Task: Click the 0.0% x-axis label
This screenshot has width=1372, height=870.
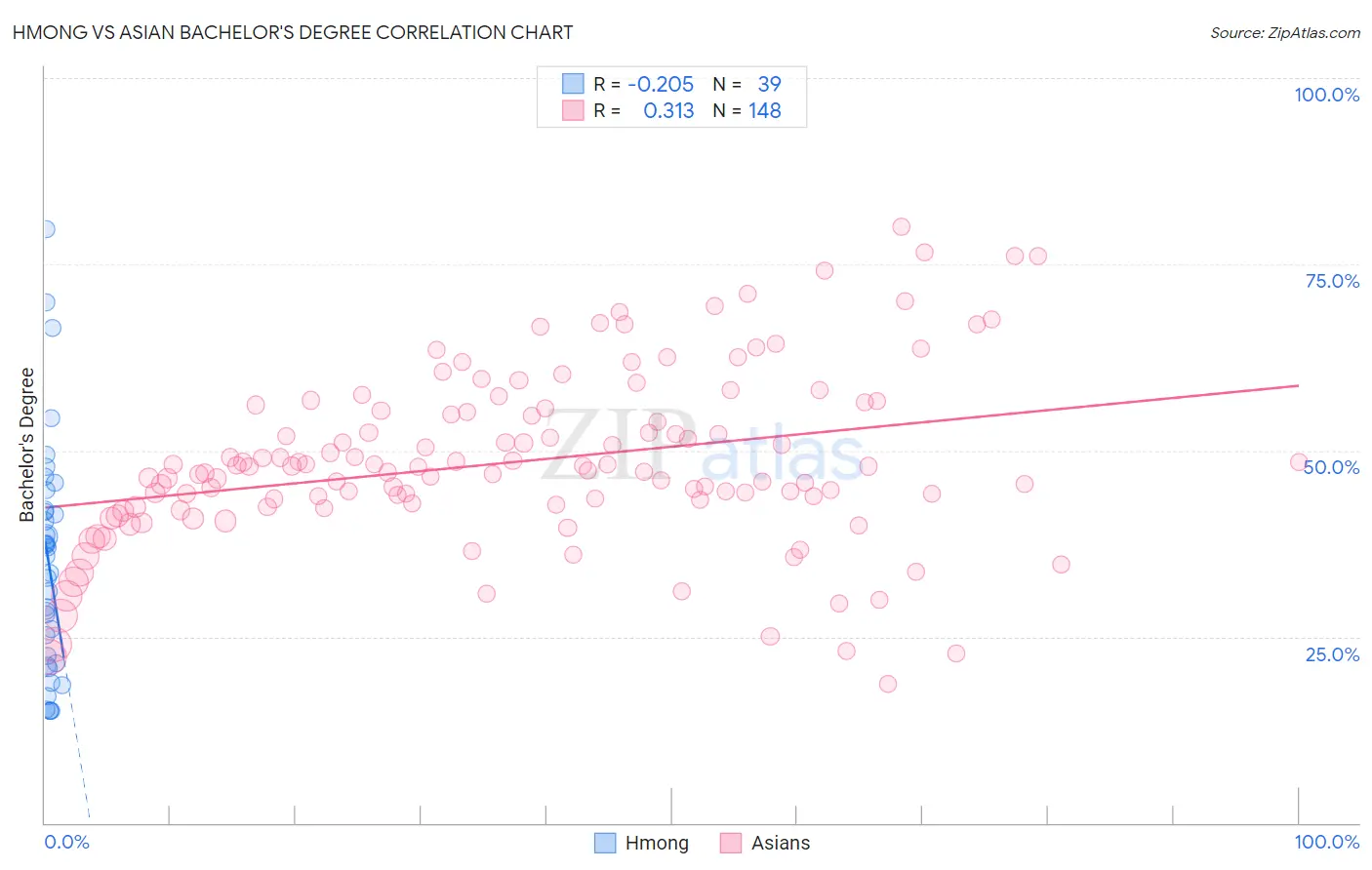Action: point(66,842)
